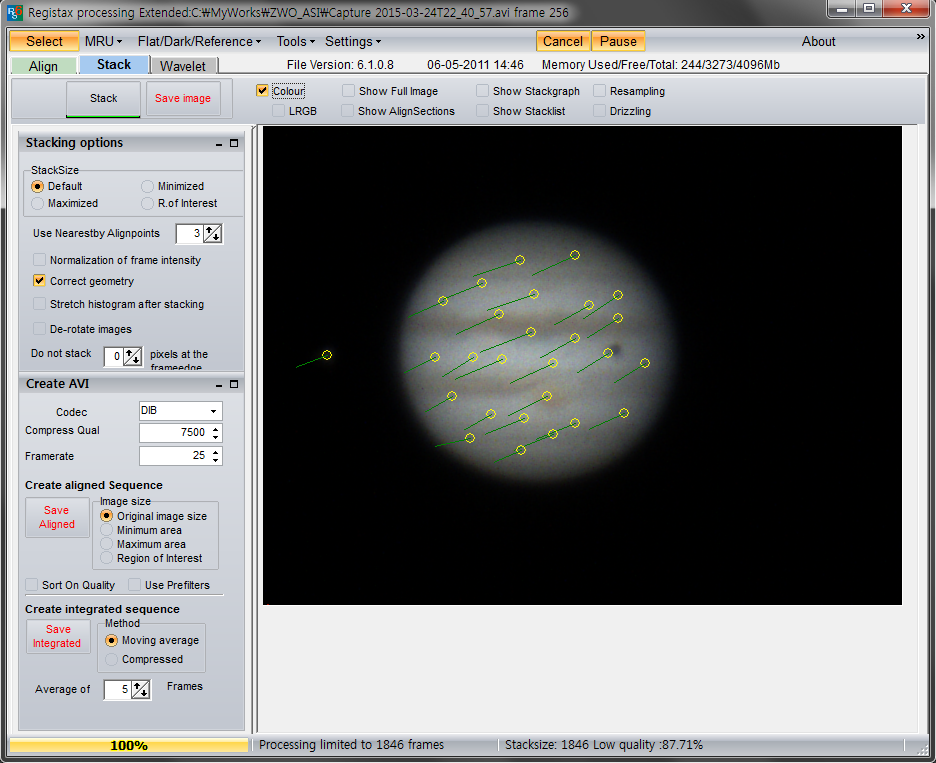Turn on Show Stacklist
This screenshot has height=763, width=936.
pos(482,111)
